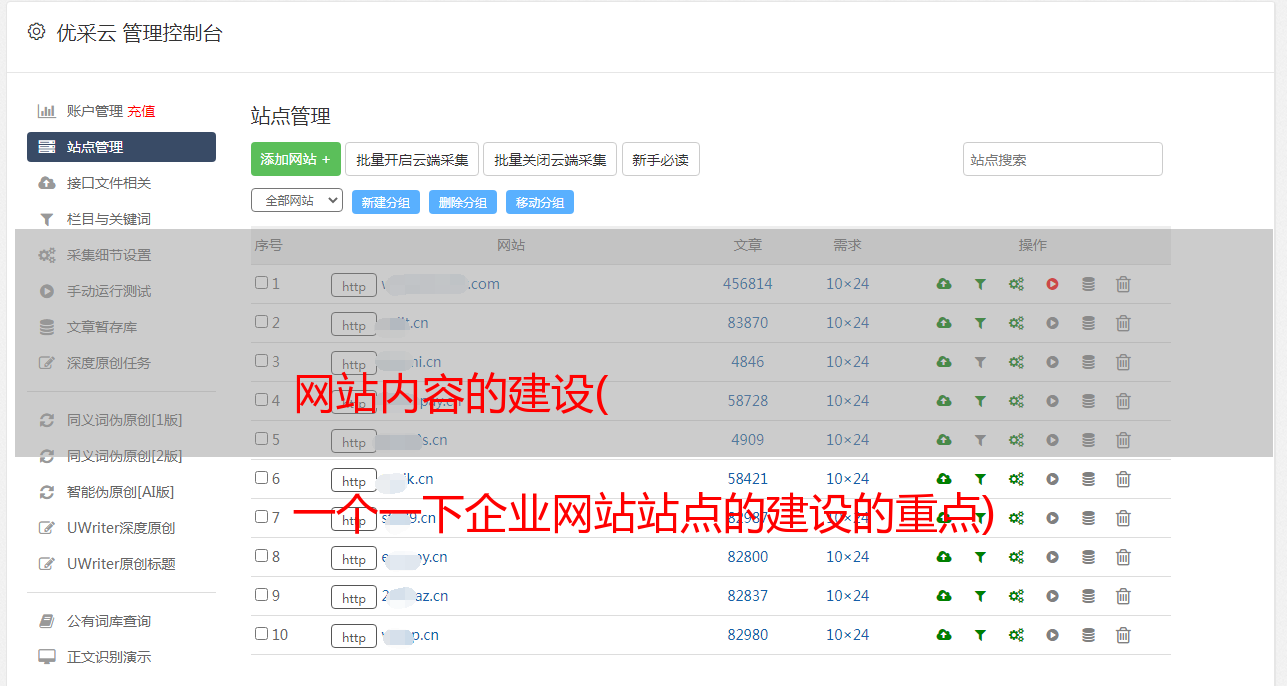Tick the checkbox for site row 2
The width and height of the screenshot is (1287, 686).
(261, 322)
